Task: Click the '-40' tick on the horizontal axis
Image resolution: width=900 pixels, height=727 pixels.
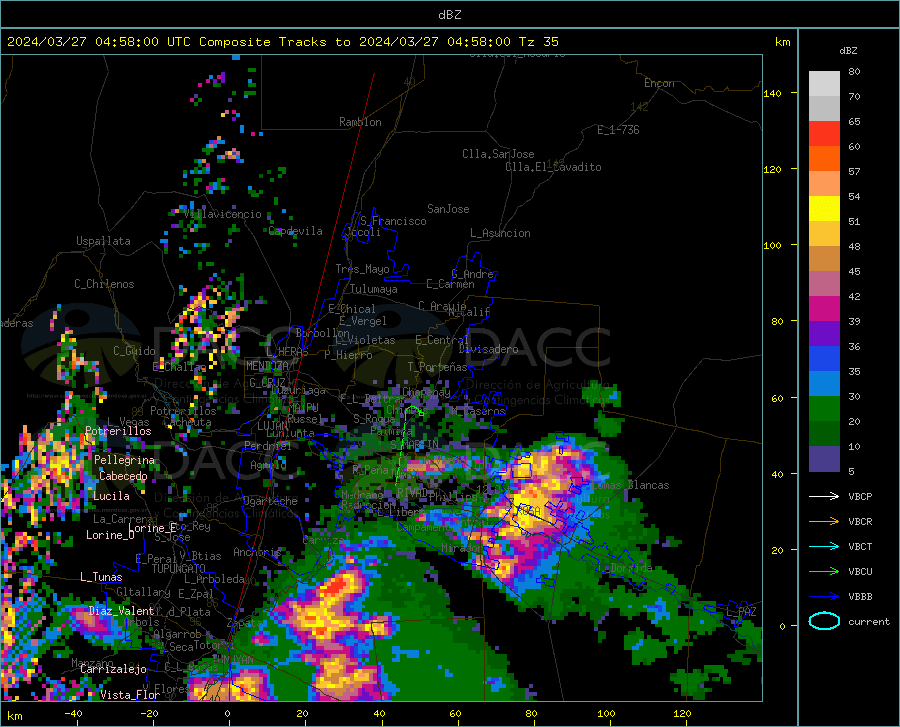Action: click(x=73, y=713)
